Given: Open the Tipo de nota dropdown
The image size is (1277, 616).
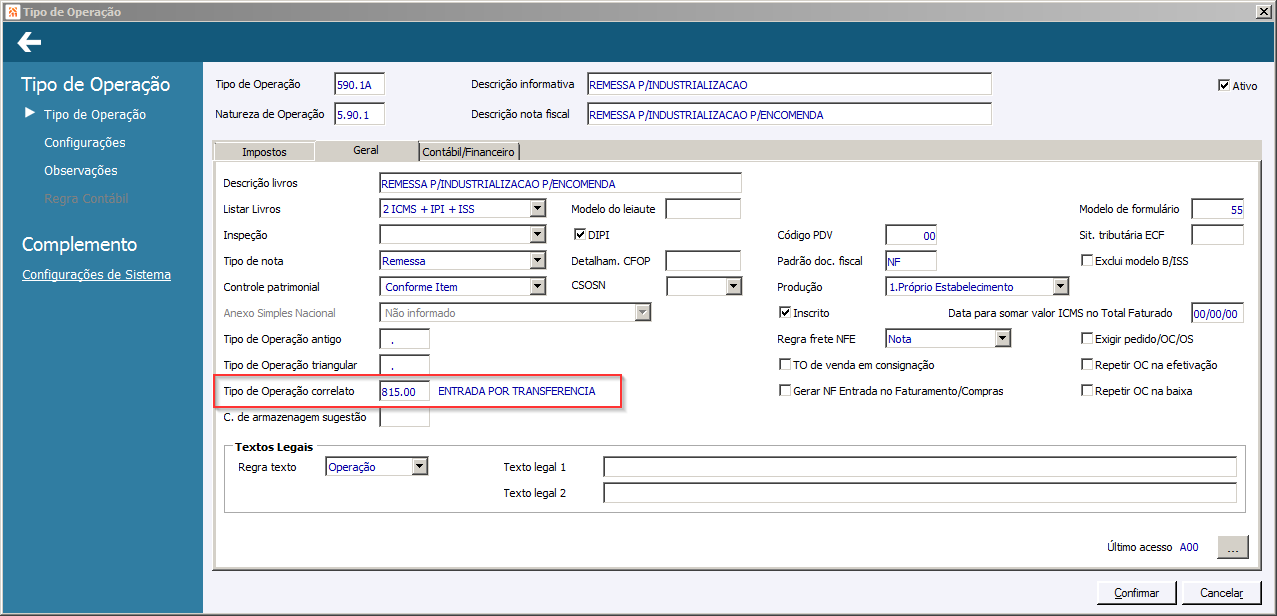Looking at the screenshot, I should coord(538,261).
